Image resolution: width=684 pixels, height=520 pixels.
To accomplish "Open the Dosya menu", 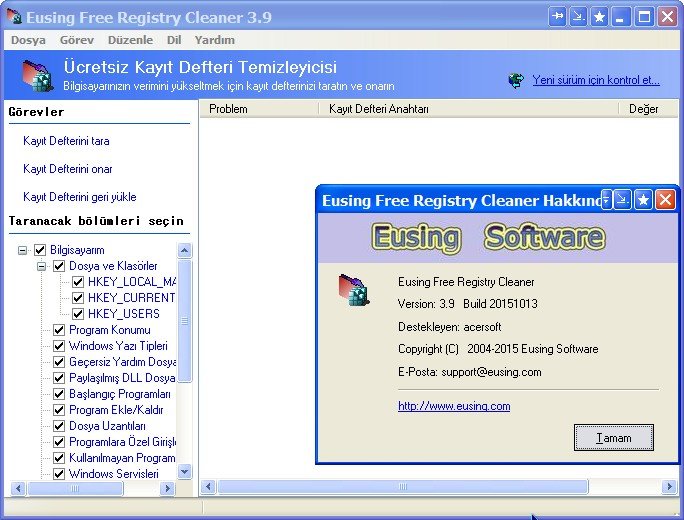I will [x=28, y=40].
